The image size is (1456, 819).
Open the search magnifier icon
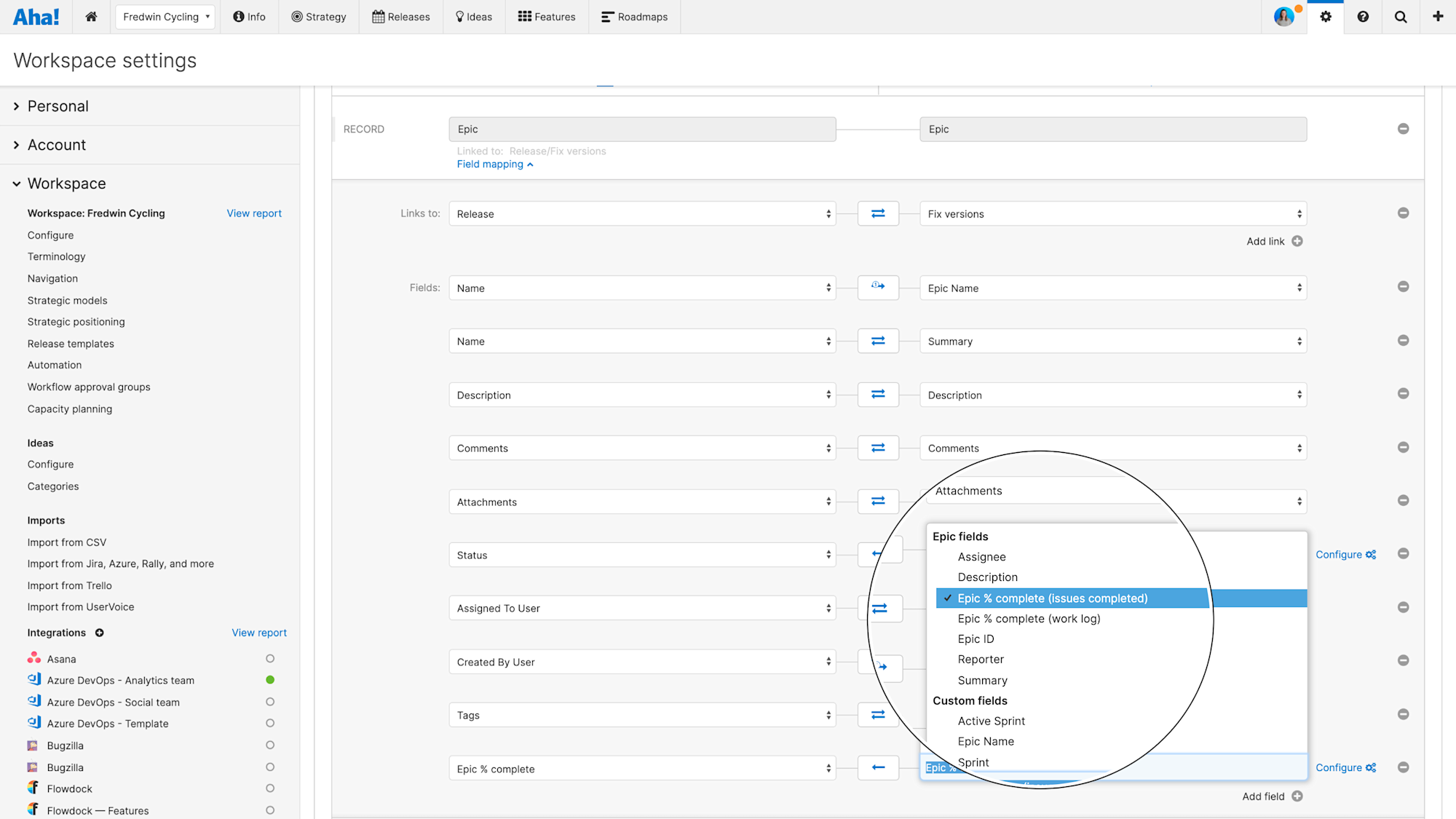coord(1401,17)
